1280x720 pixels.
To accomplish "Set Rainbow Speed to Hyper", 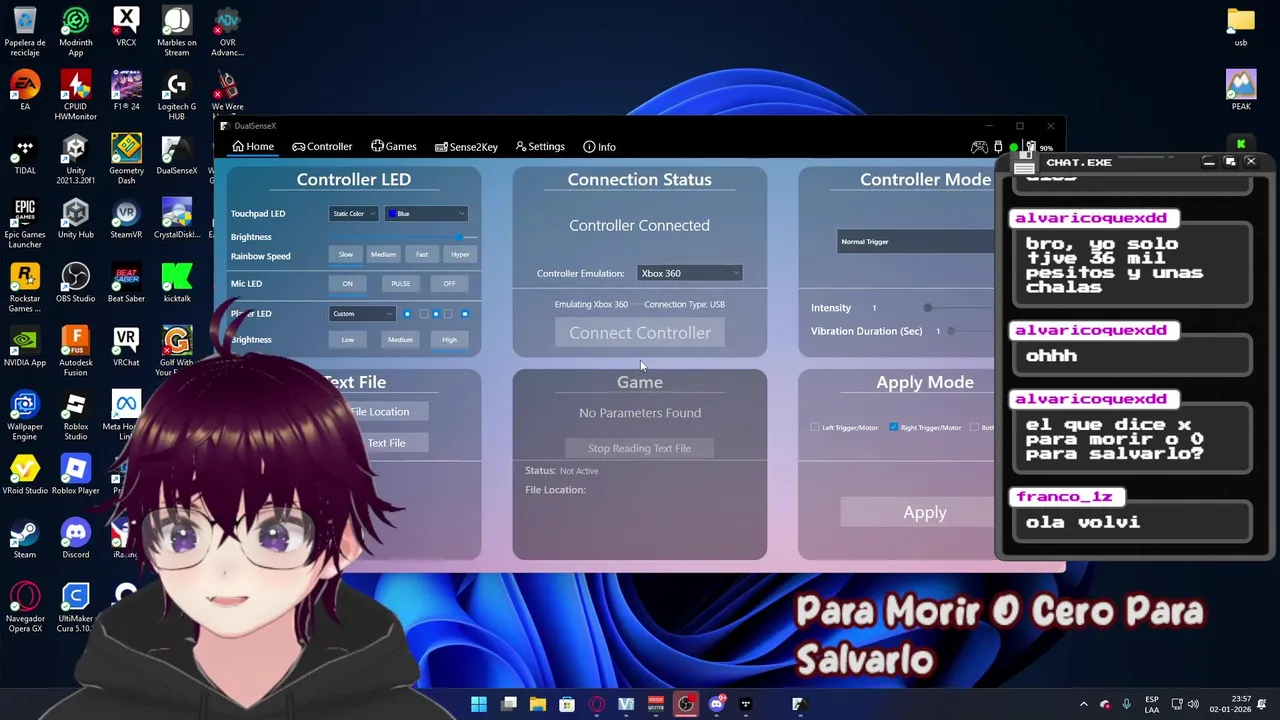I will [x=460, y=254].
